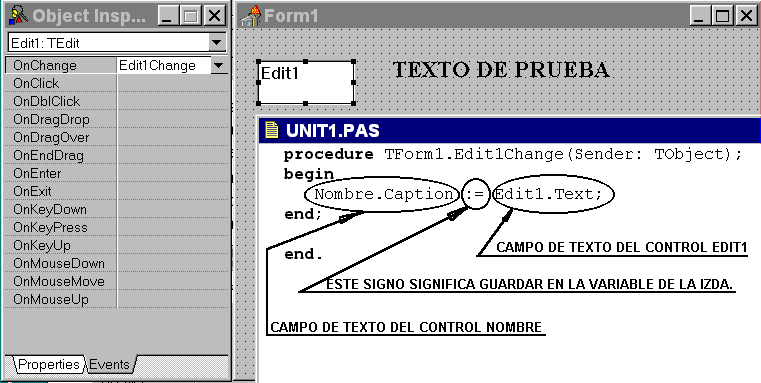Click the OnExit event value field
Viewport: 761px width, 383px height.
coord(173,191)
